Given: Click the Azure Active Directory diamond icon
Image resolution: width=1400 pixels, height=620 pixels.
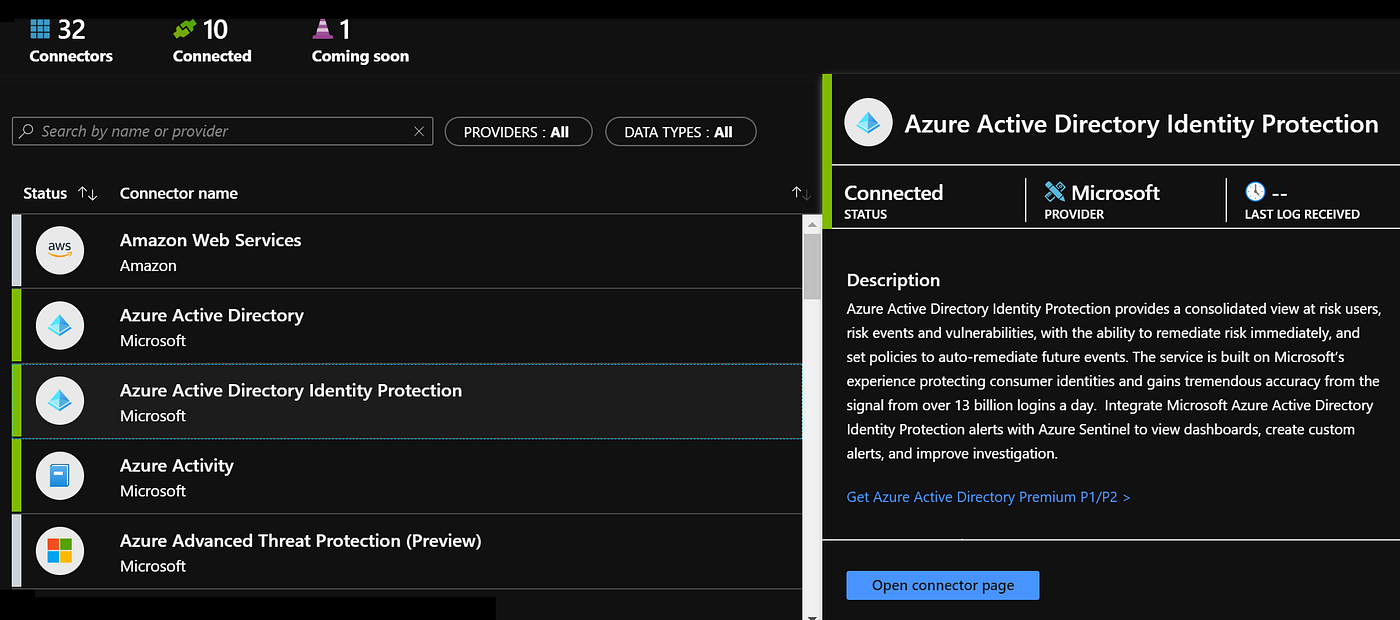Looking at the screenshot, I should 60,326.
